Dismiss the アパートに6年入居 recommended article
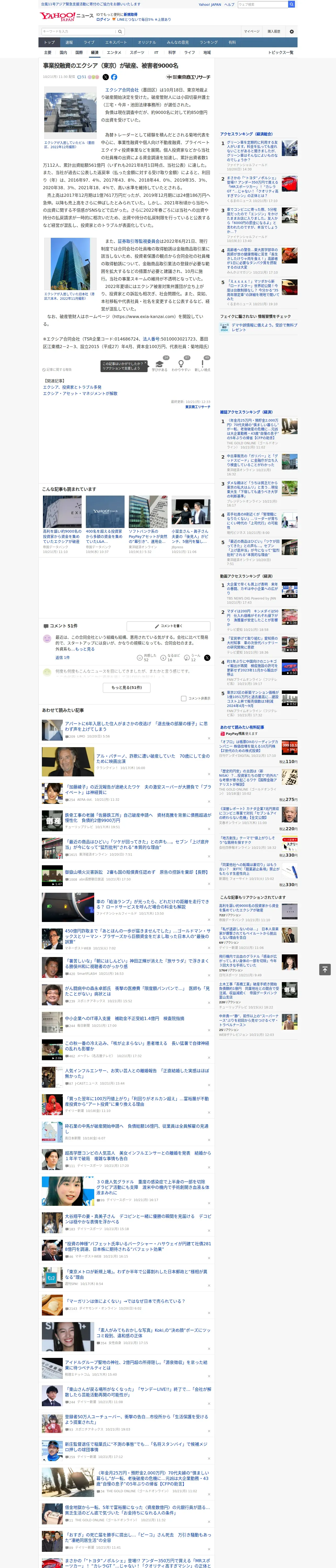This screenshot has width=336, height=1568. pos(209,738)
